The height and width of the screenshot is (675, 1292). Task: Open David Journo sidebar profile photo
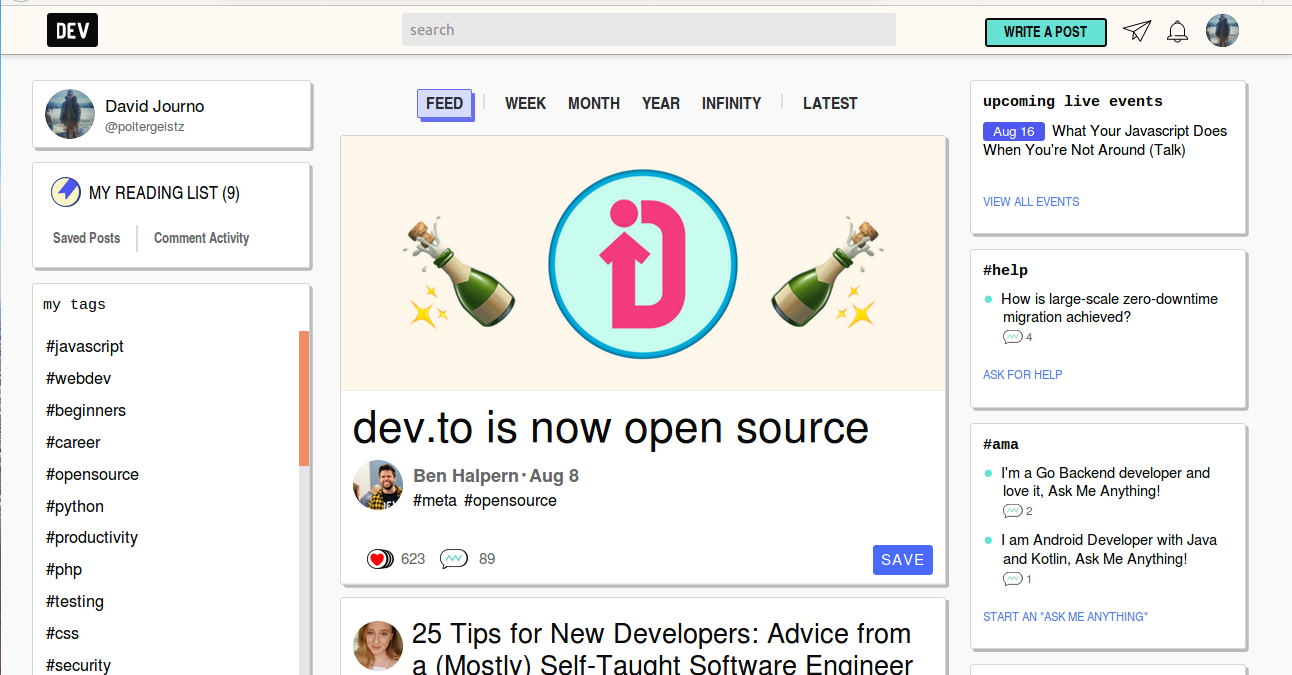click(x=70, y=114)
